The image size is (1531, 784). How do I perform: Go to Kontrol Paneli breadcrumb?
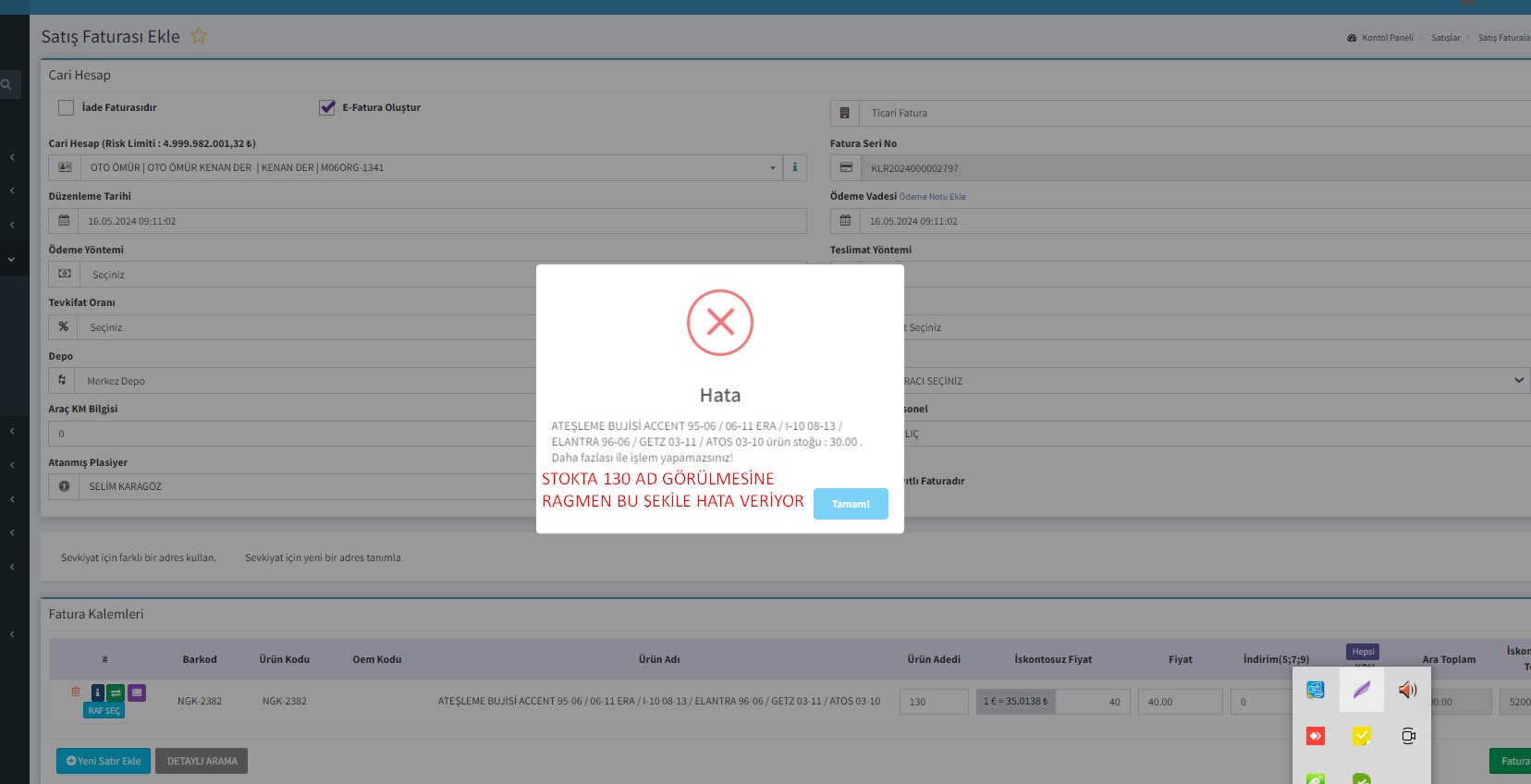pyautogui.click(x=1387, y=38)
